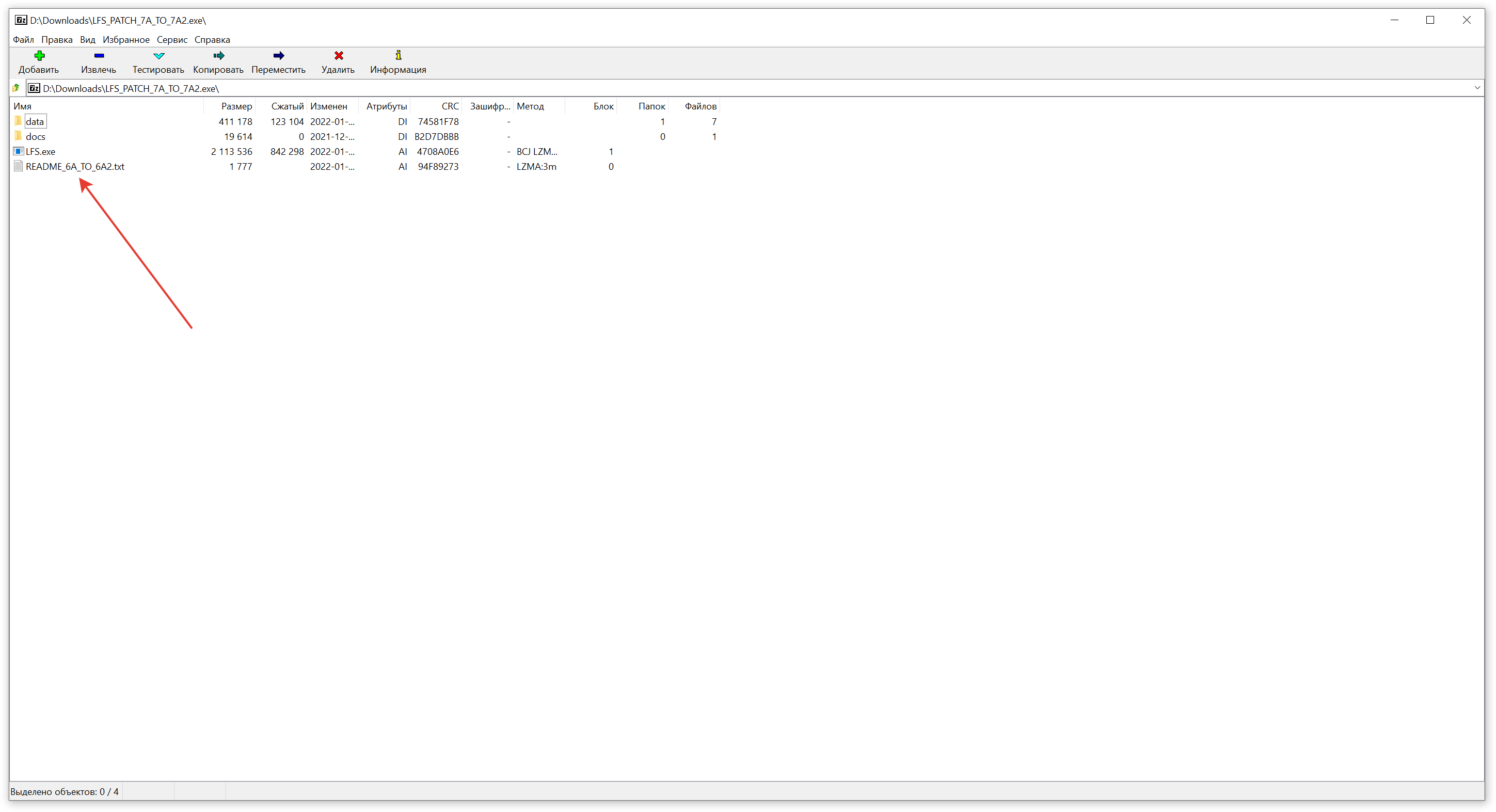Click the Test (Тестировать) checkmark icon
This screenshot has width=1496, height=812.
[158, 56]
